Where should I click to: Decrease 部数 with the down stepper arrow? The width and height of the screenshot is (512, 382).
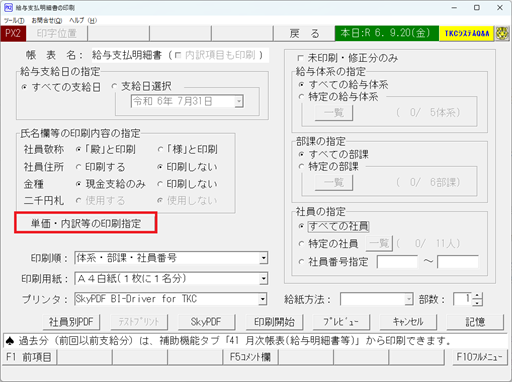477,302
